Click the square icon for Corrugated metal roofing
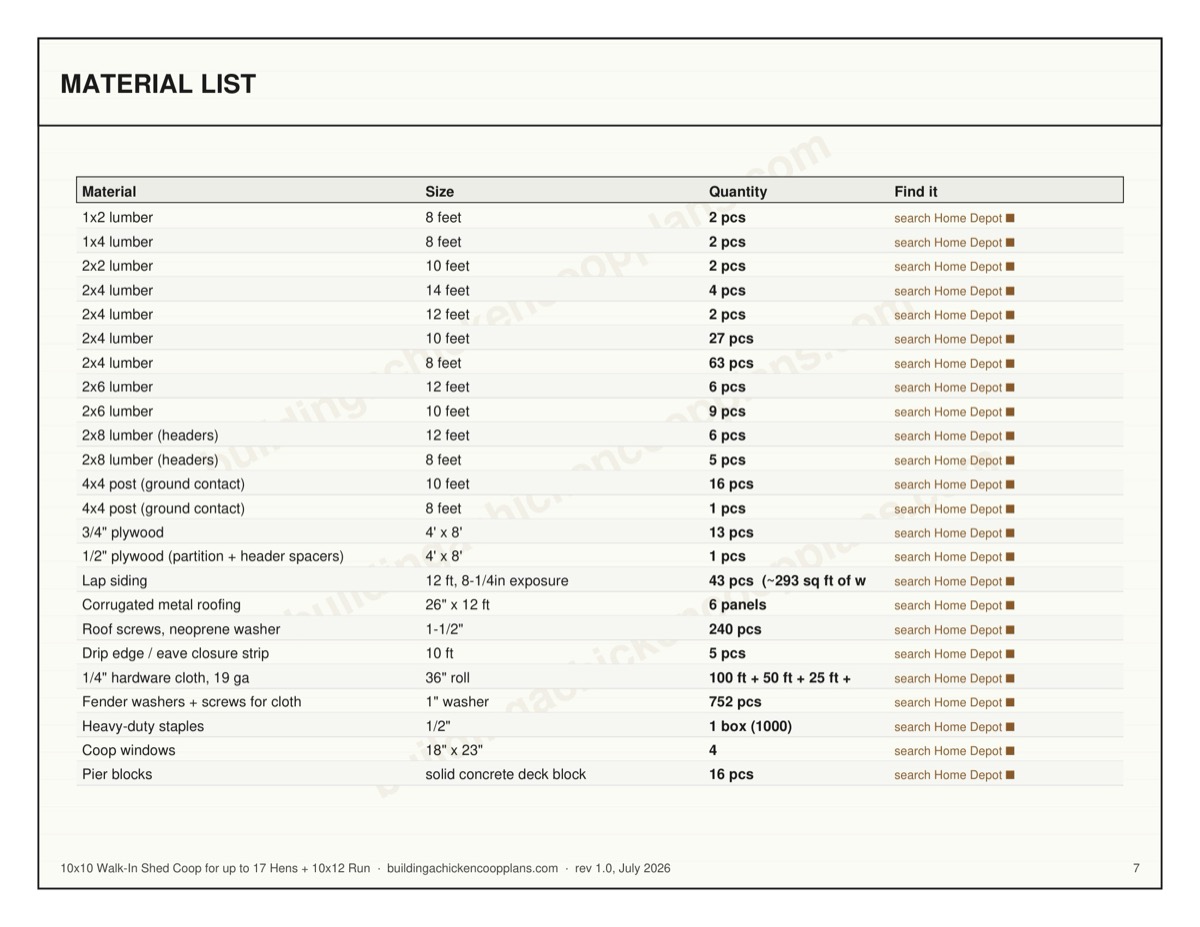 coord(1010,605)
